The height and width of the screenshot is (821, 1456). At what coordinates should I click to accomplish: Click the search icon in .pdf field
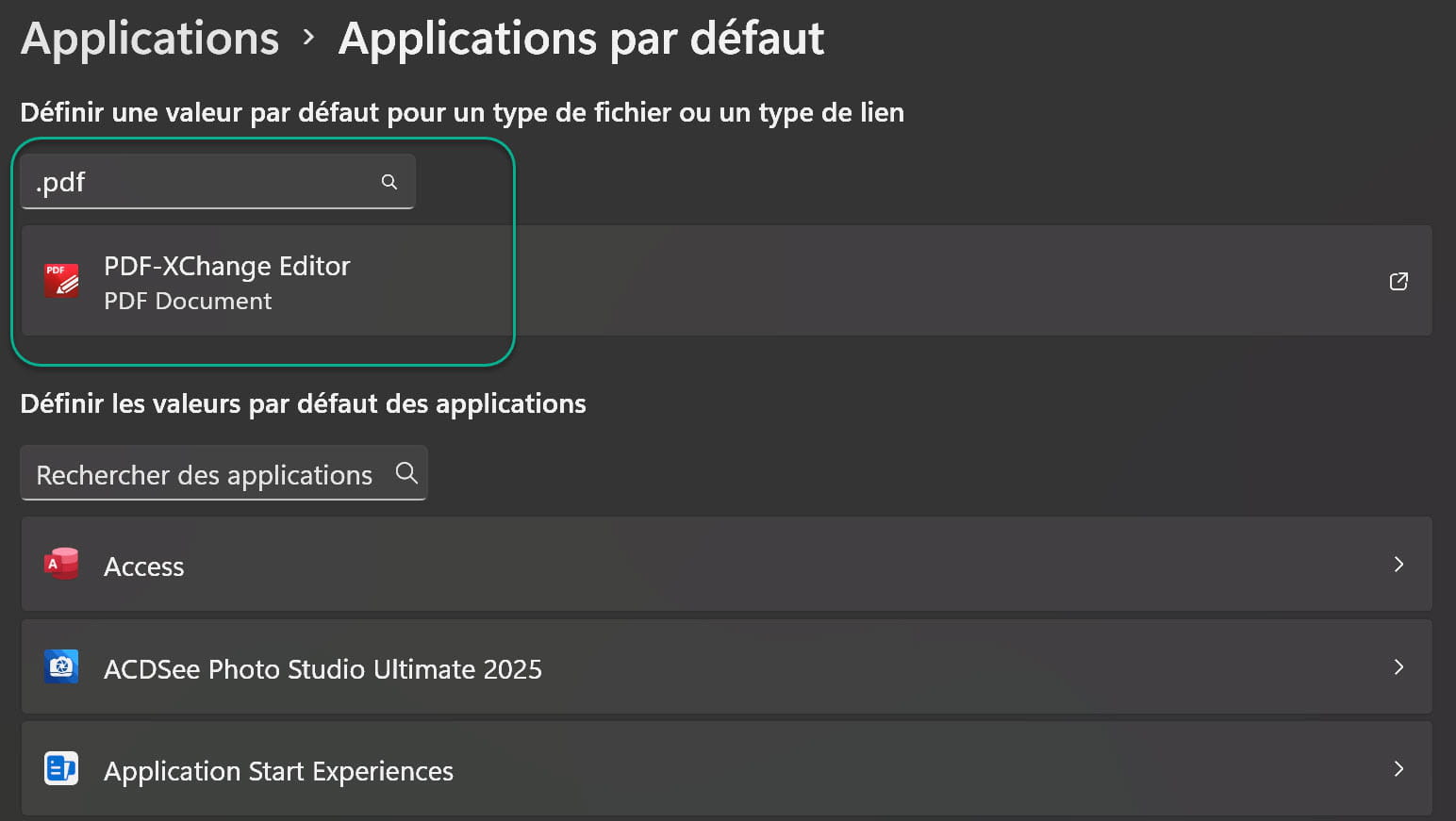(389, 182)
